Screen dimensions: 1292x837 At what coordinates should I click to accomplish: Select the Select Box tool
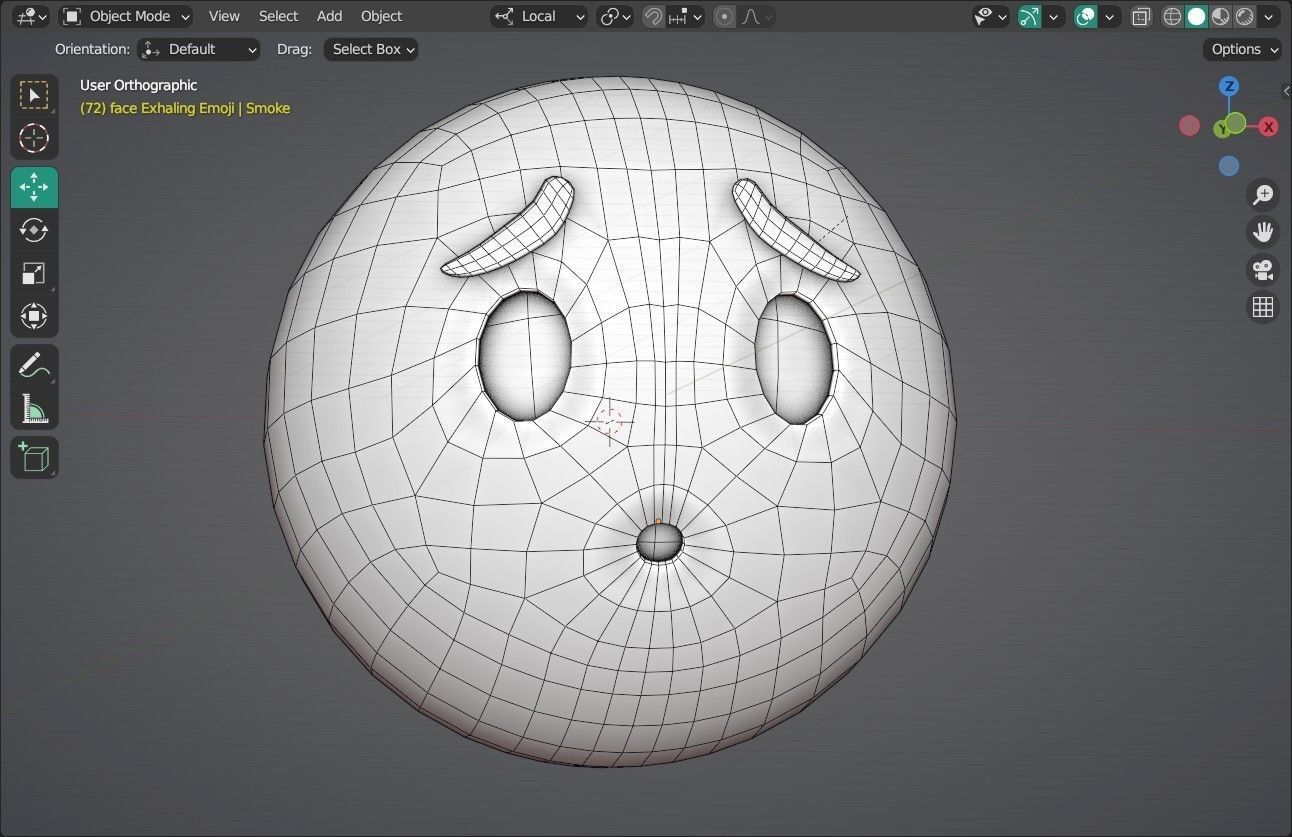pos(34,95)
